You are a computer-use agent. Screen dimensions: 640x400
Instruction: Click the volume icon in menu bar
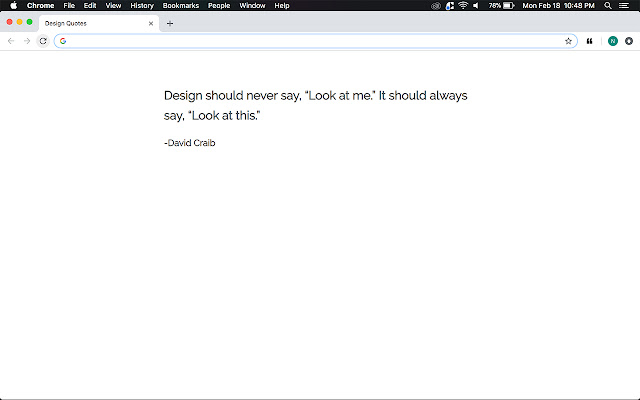(x=476, y=5)
